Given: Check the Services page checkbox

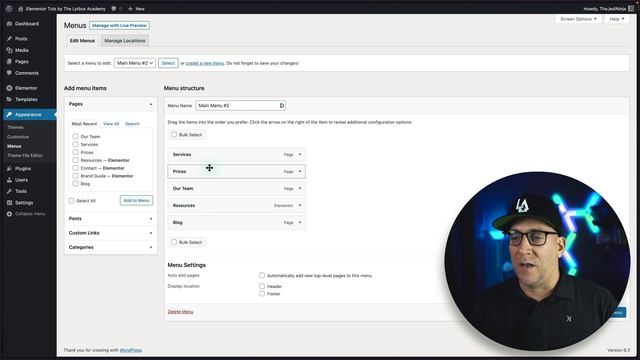Looking at the screenshot, I should click(76, 144).
